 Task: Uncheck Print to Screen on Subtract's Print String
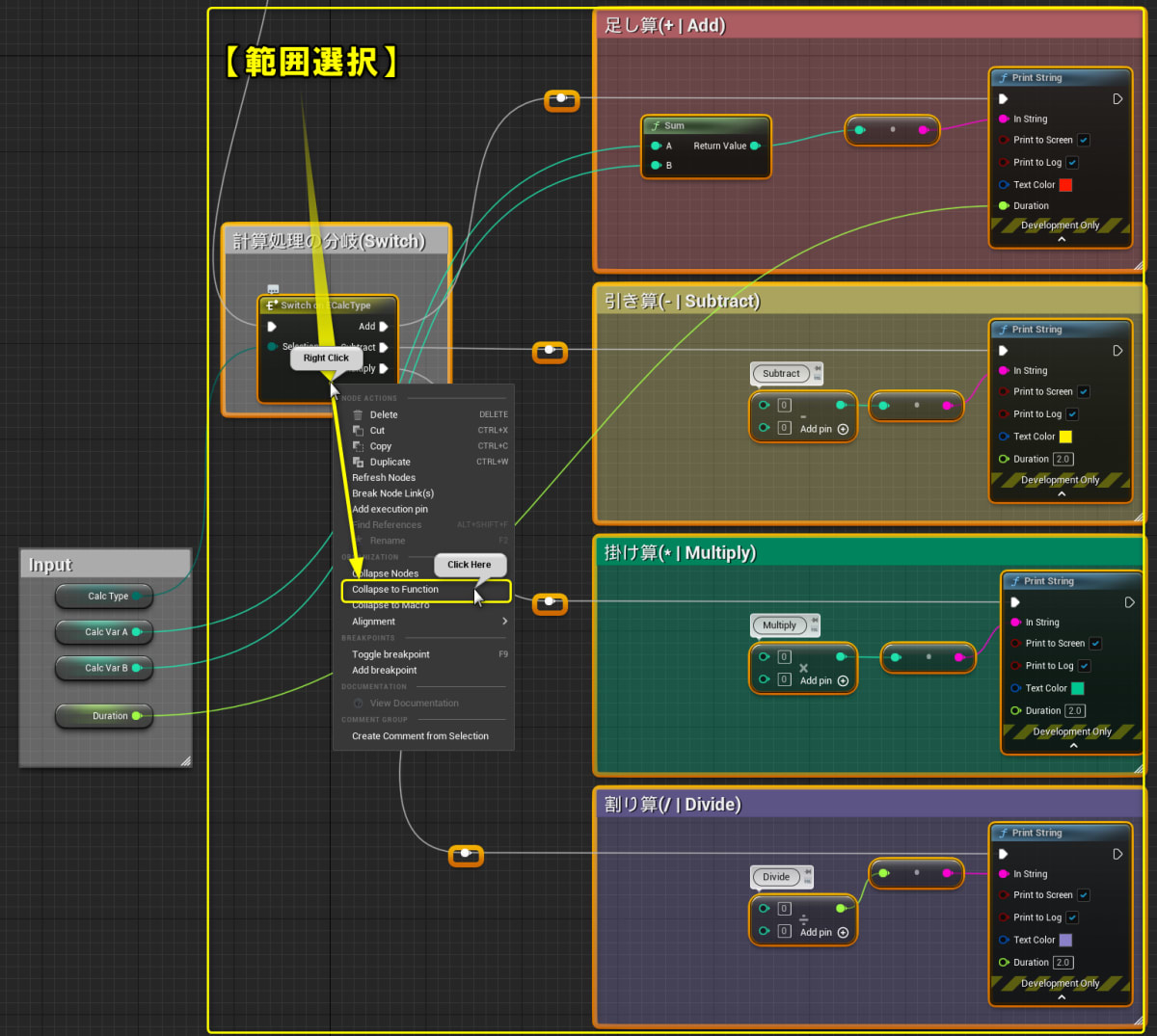pyautogui.click(x=1083, y=391)
